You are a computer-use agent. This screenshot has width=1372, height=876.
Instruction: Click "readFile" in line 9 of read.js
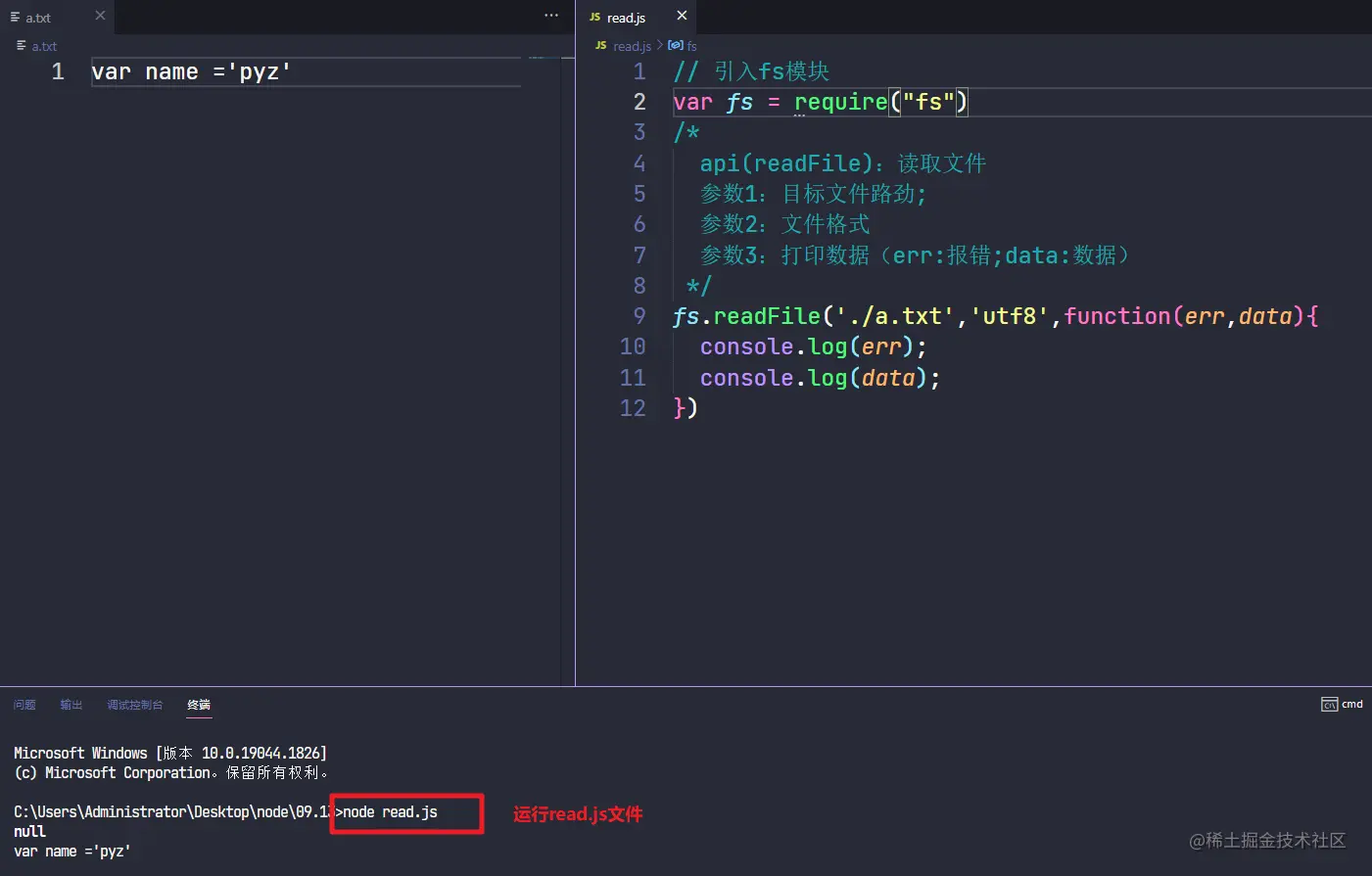767,316
